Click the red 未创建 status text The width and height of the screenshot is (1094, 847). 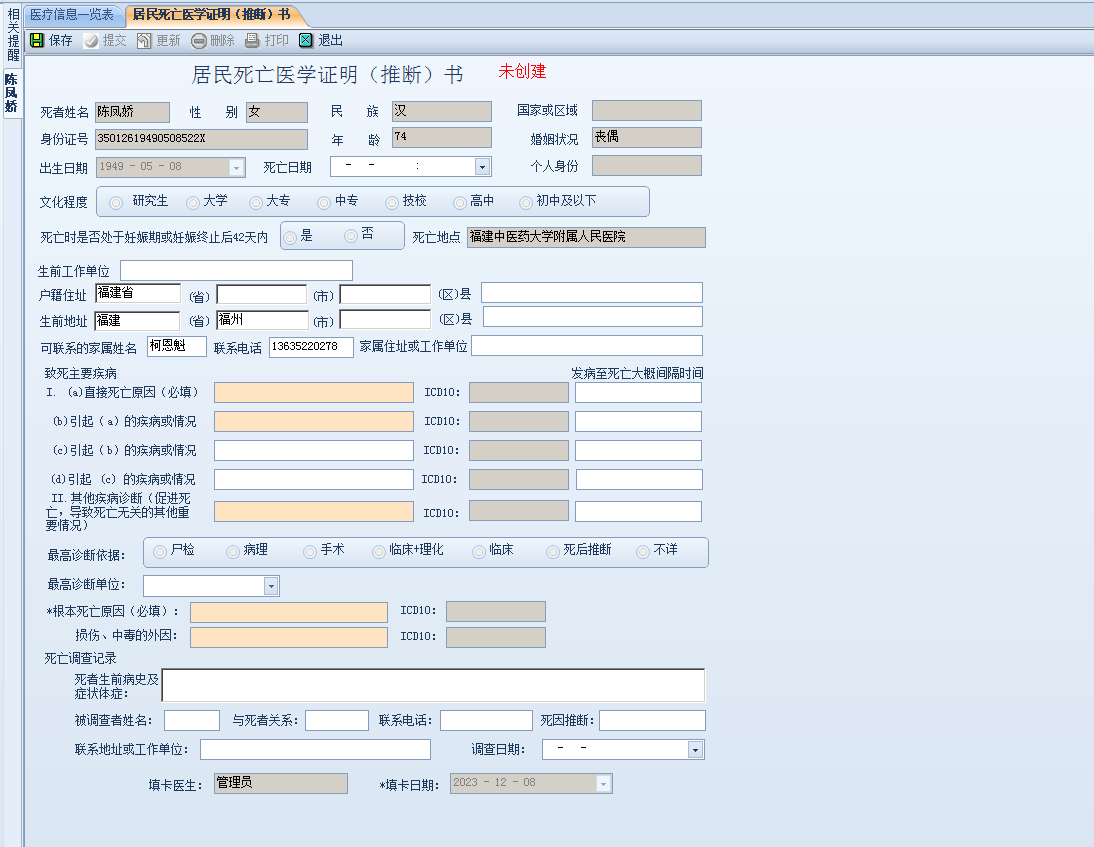(x=522, y=71)
